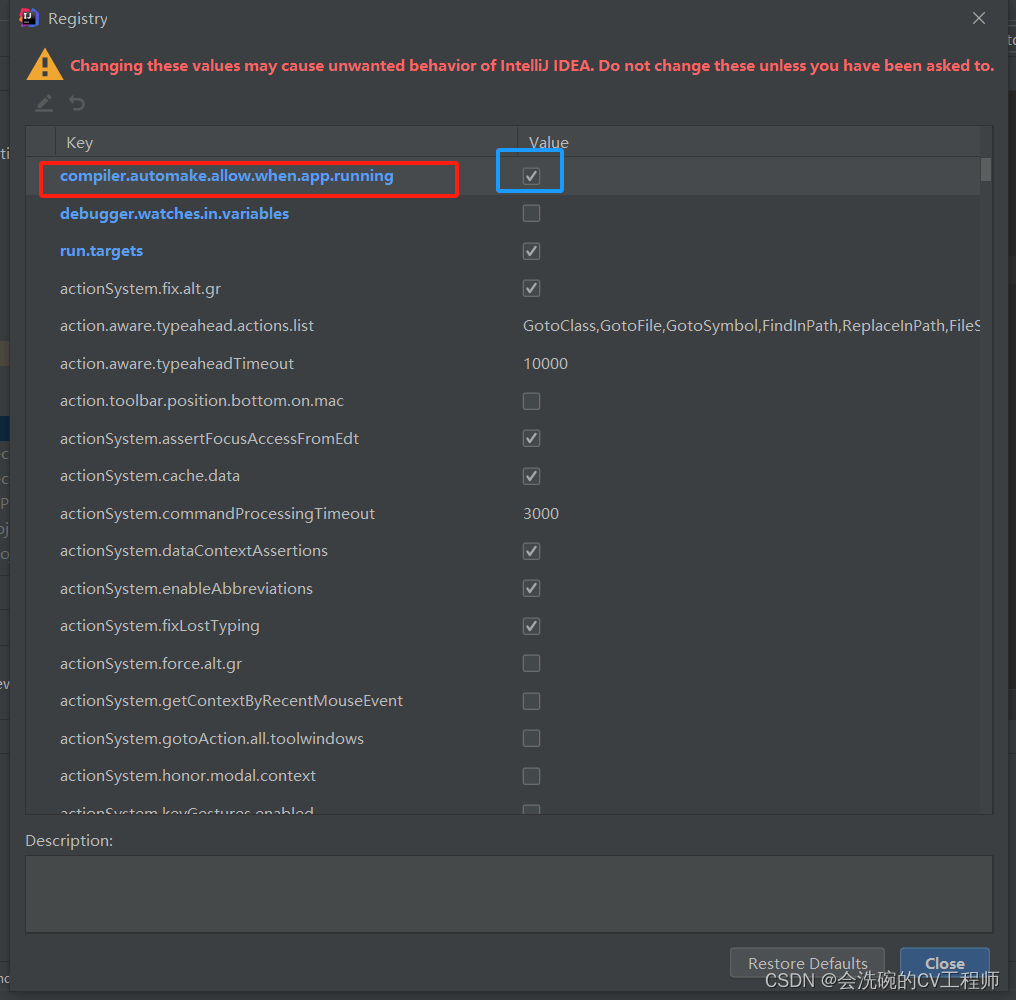
Task: Click the Restore Defaults button
Action: coord(807,964)
